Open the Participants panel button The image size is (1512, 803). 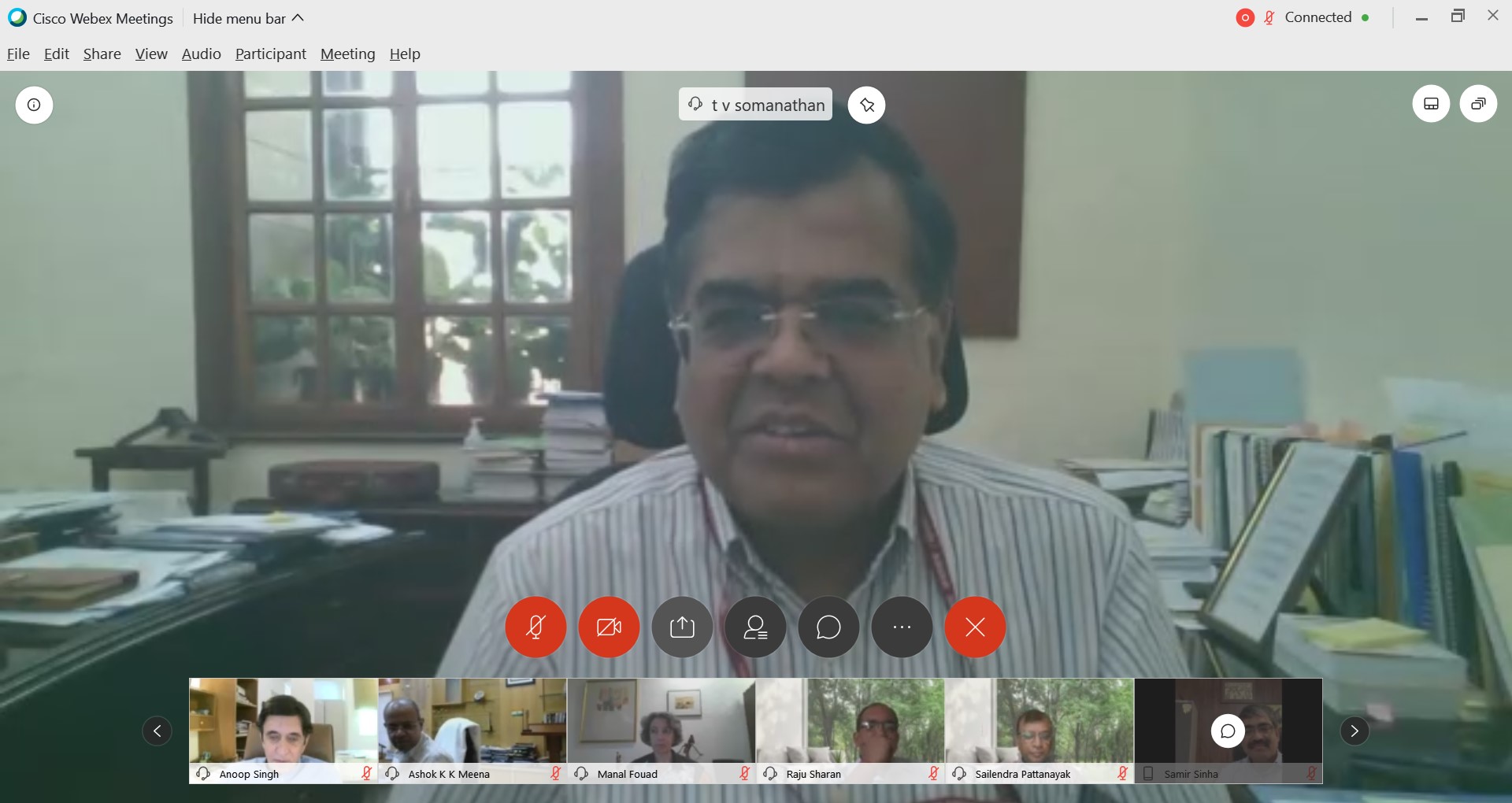coord(755,627)
